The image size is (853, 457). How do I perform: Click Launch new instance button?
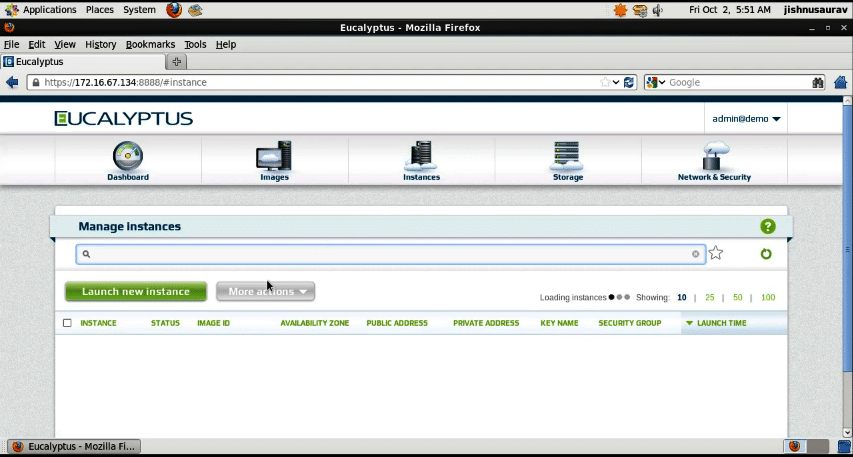click(136, 292)
